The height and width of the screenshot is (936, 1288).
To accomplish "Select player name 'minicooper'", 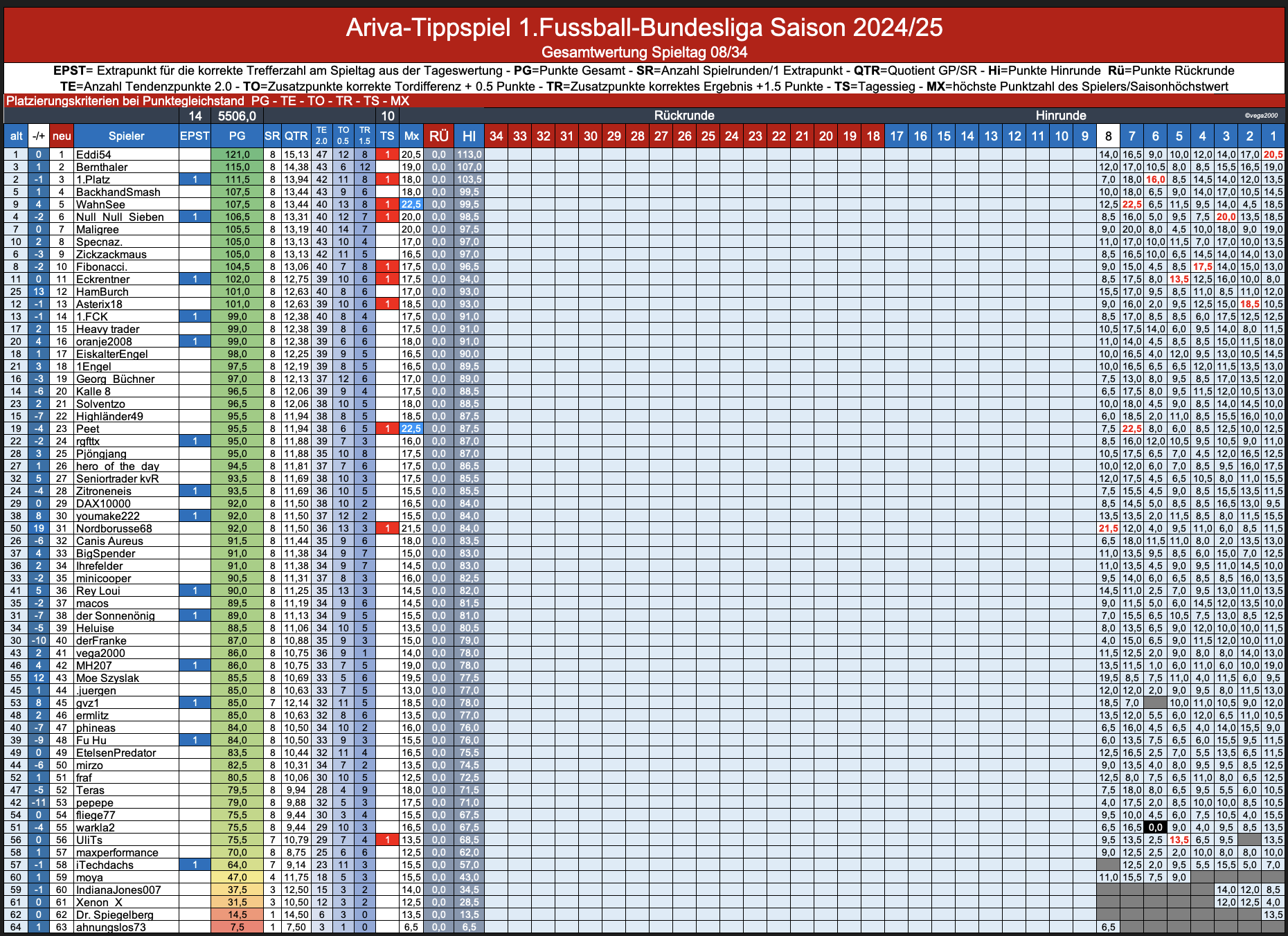I will (x=103, y=578).
